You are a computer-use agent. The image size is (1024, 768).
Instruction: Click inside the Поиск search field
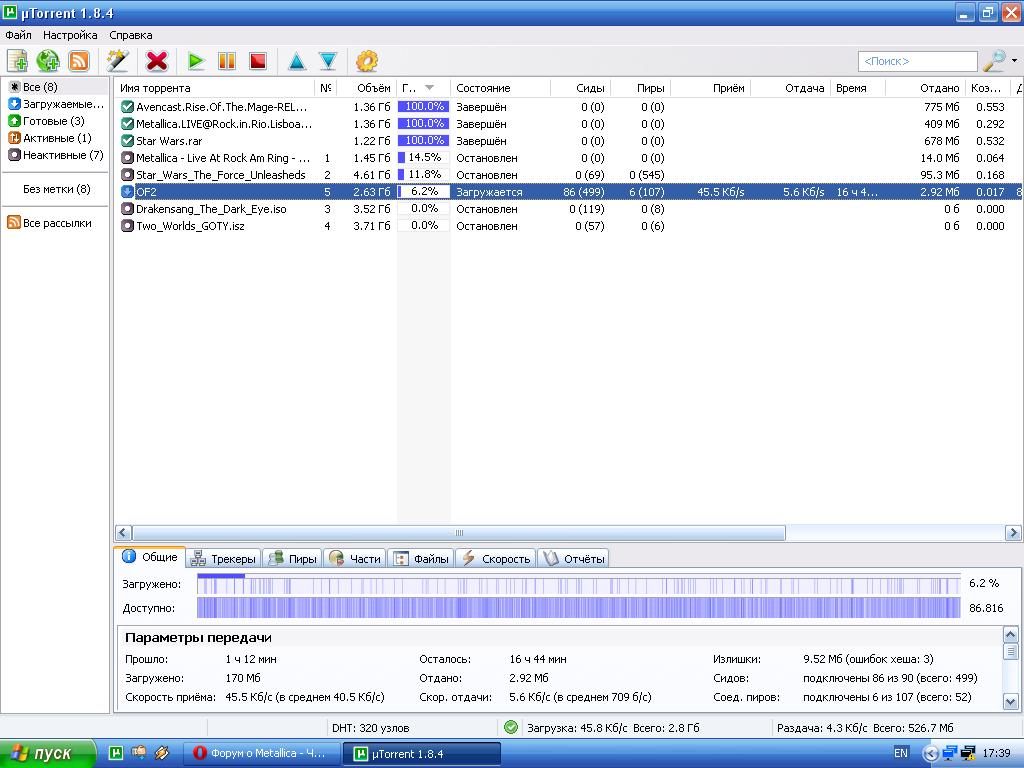[x=916, y=61]
